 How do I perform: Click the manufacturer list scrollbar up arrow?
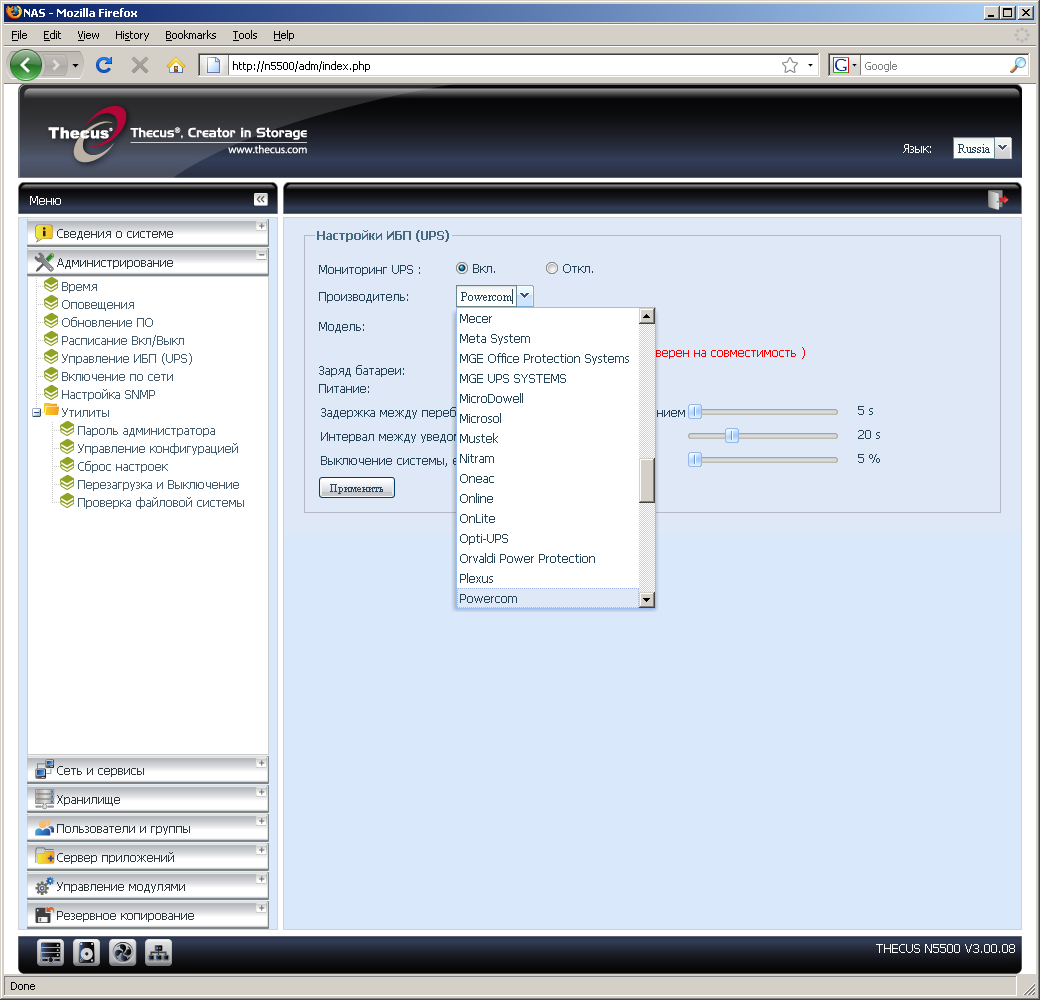(647, 316)
